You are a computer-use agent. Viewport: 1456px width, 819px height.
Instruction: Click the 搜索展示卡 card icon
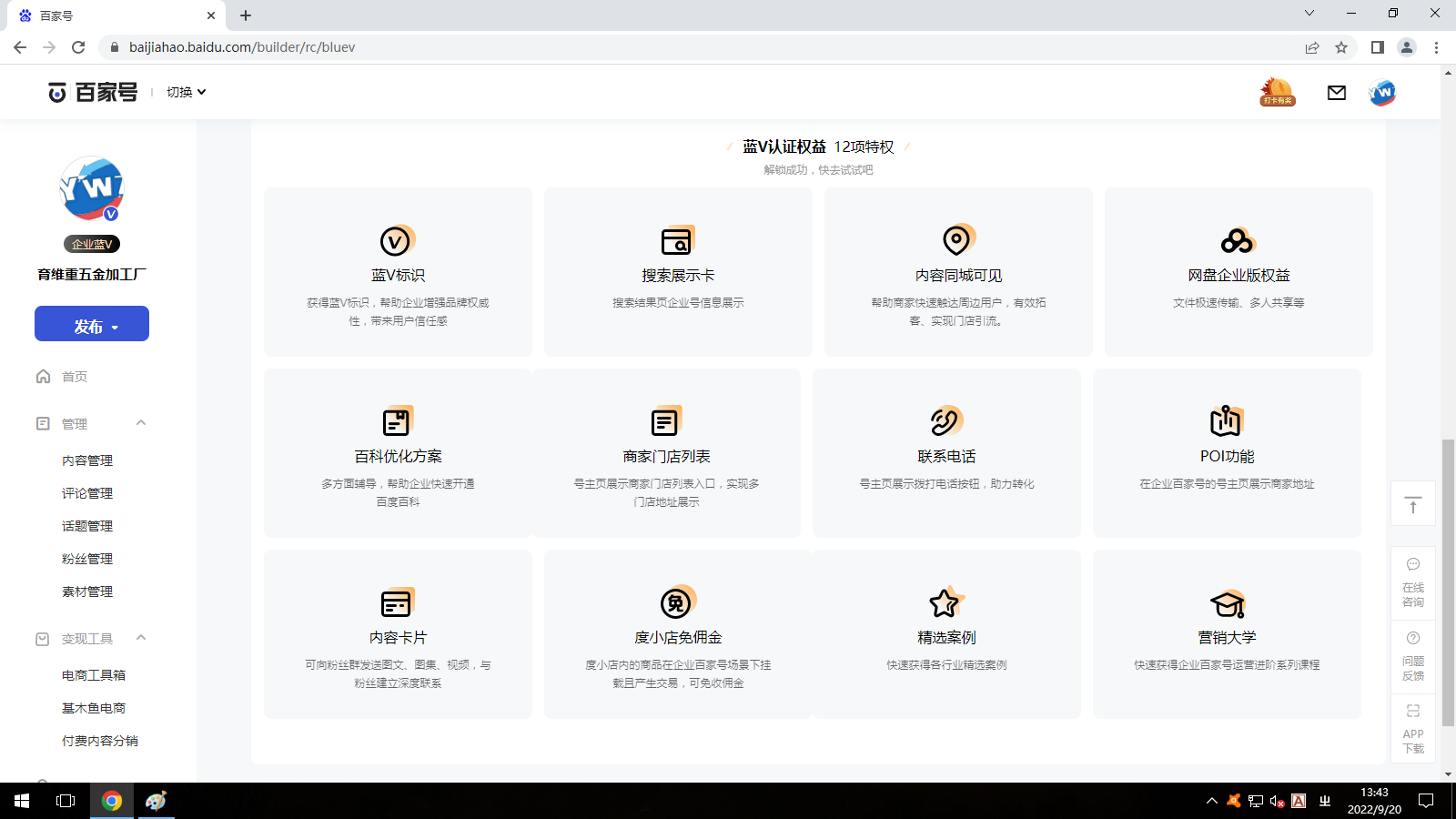tap(676, 241)
